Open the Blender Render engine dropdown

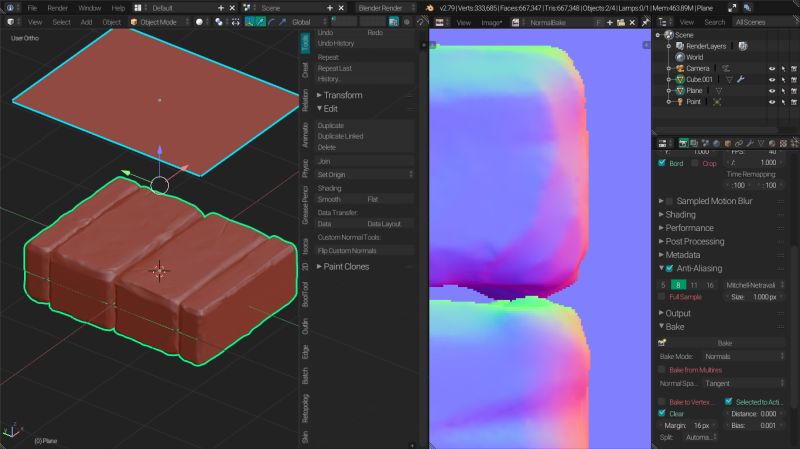pyautogui.click(x=386, y=8)
